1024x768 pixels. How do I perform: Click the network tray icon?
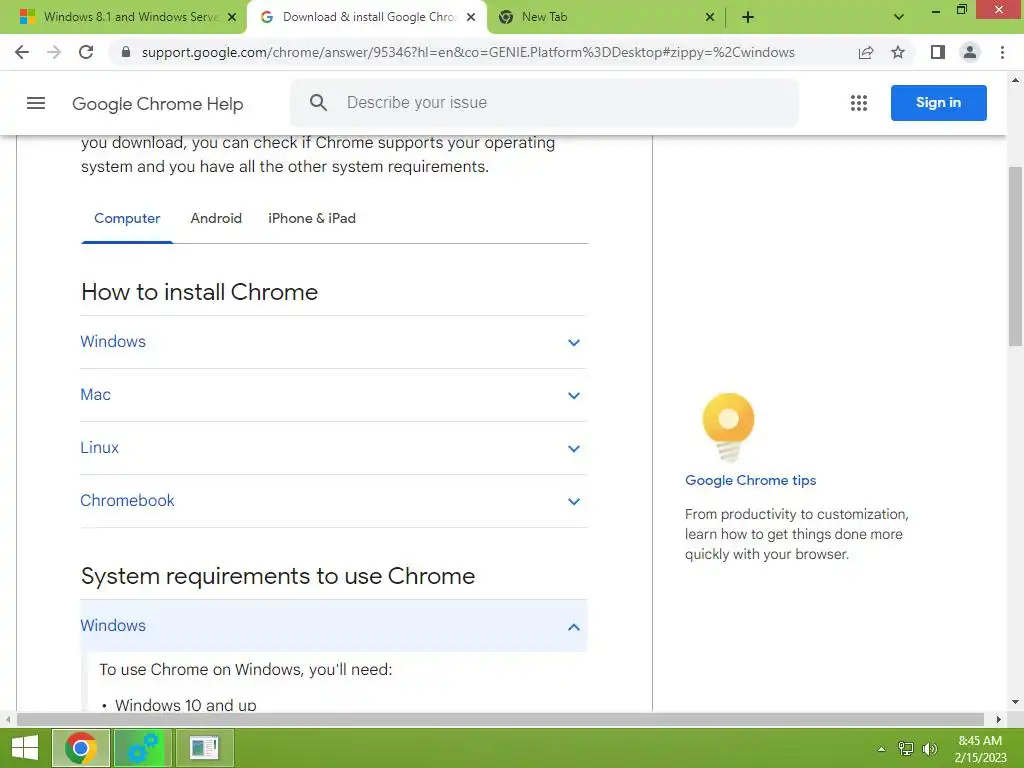905,749
